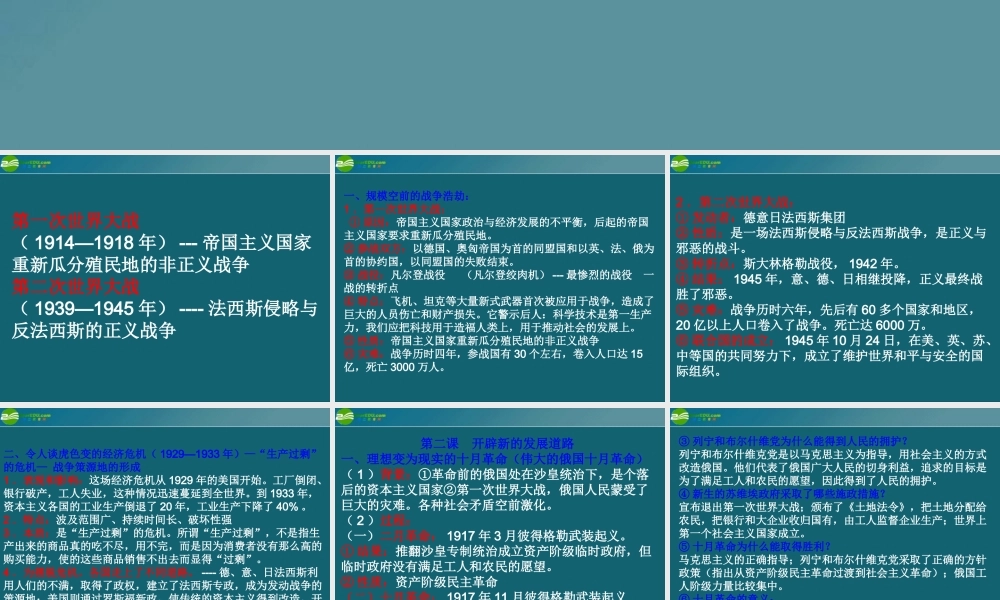Viewport: 1000px width, 600px height.
Task: Select the slide 第二课 开辟新的发展道路
Action: point(500,504)
